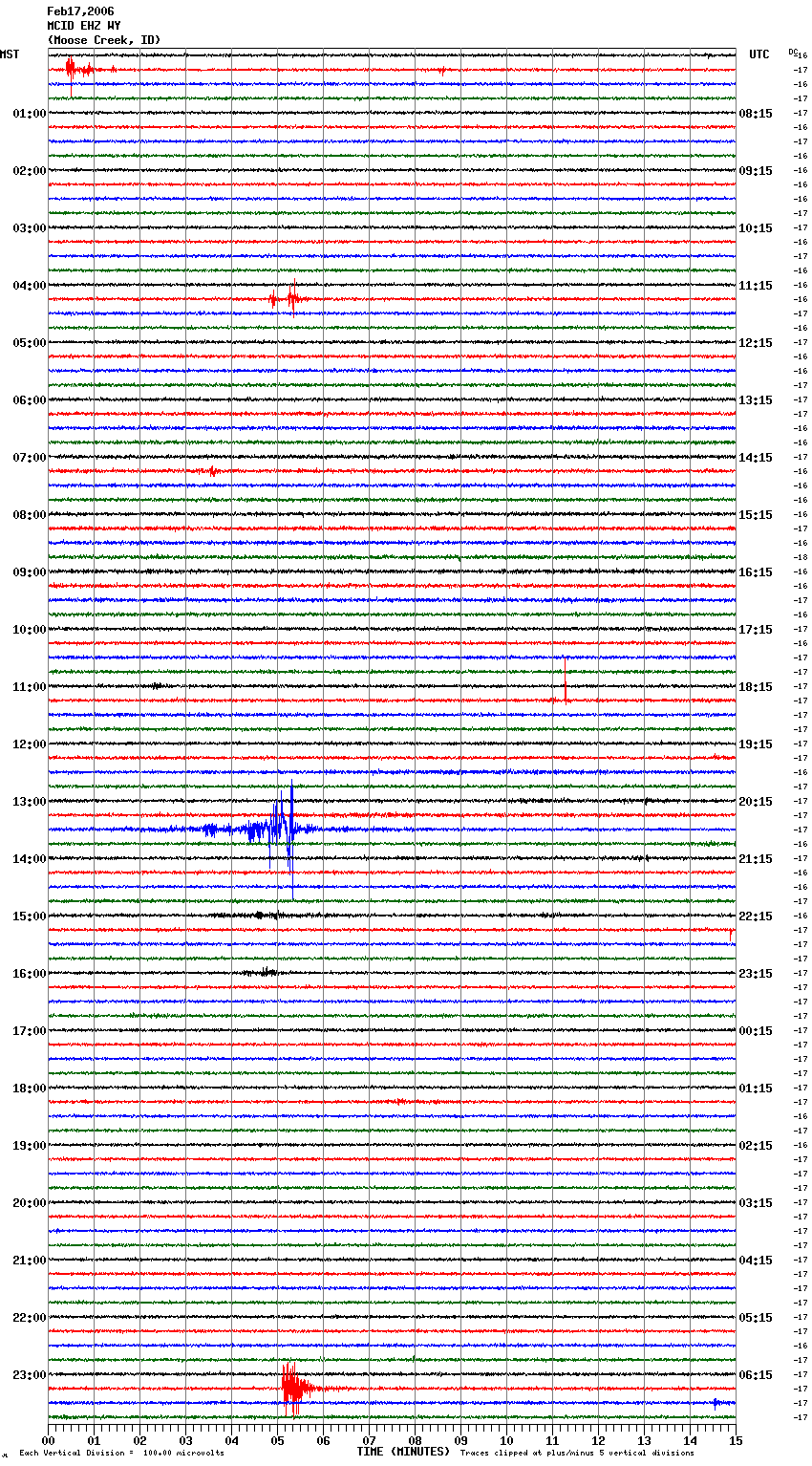Click the station code "MCID EHZ WY"
Screen dimensions: 812x1466
(x=84, y=26)
